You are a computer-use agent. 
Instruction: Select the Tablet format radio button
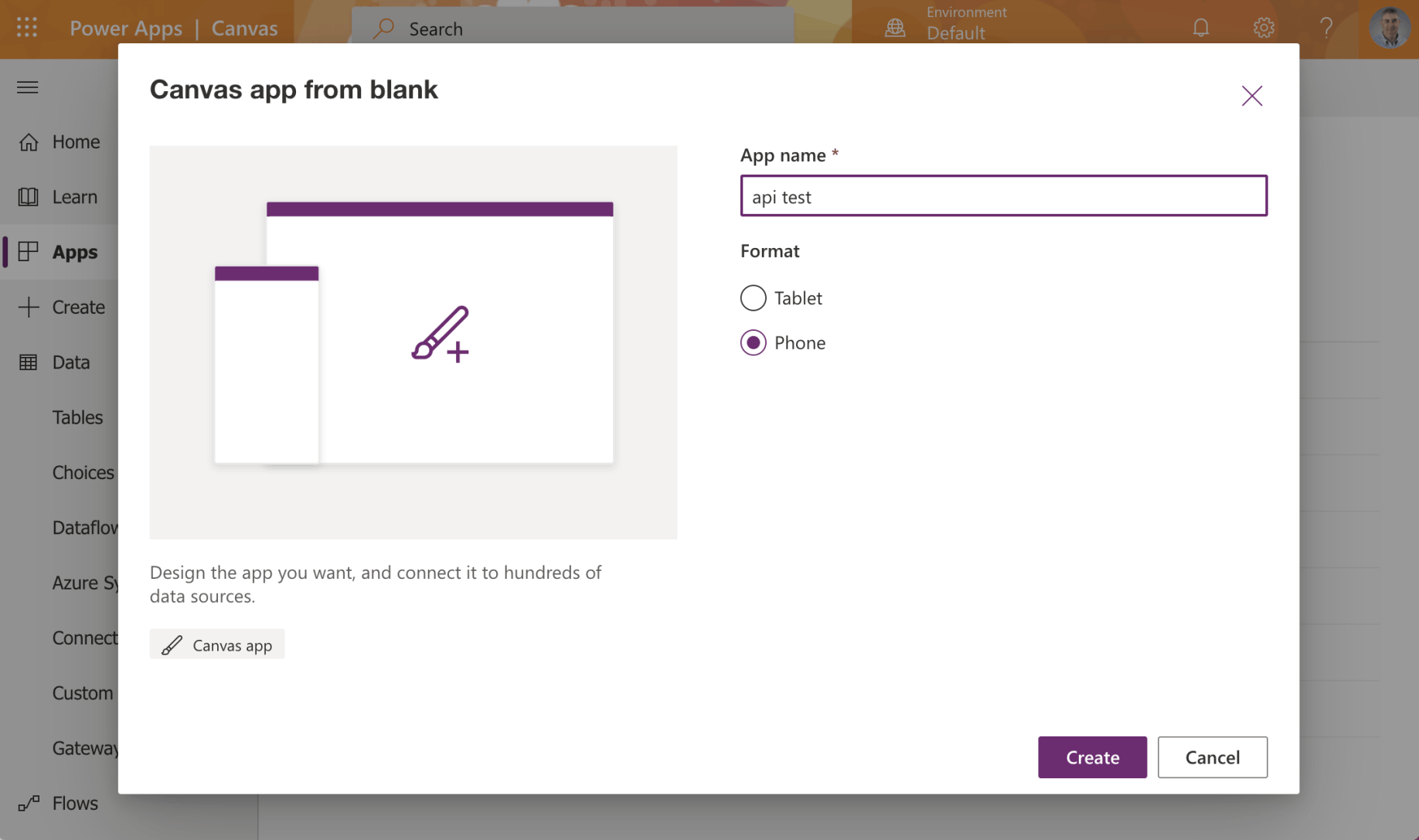click(x=753, y=298)
